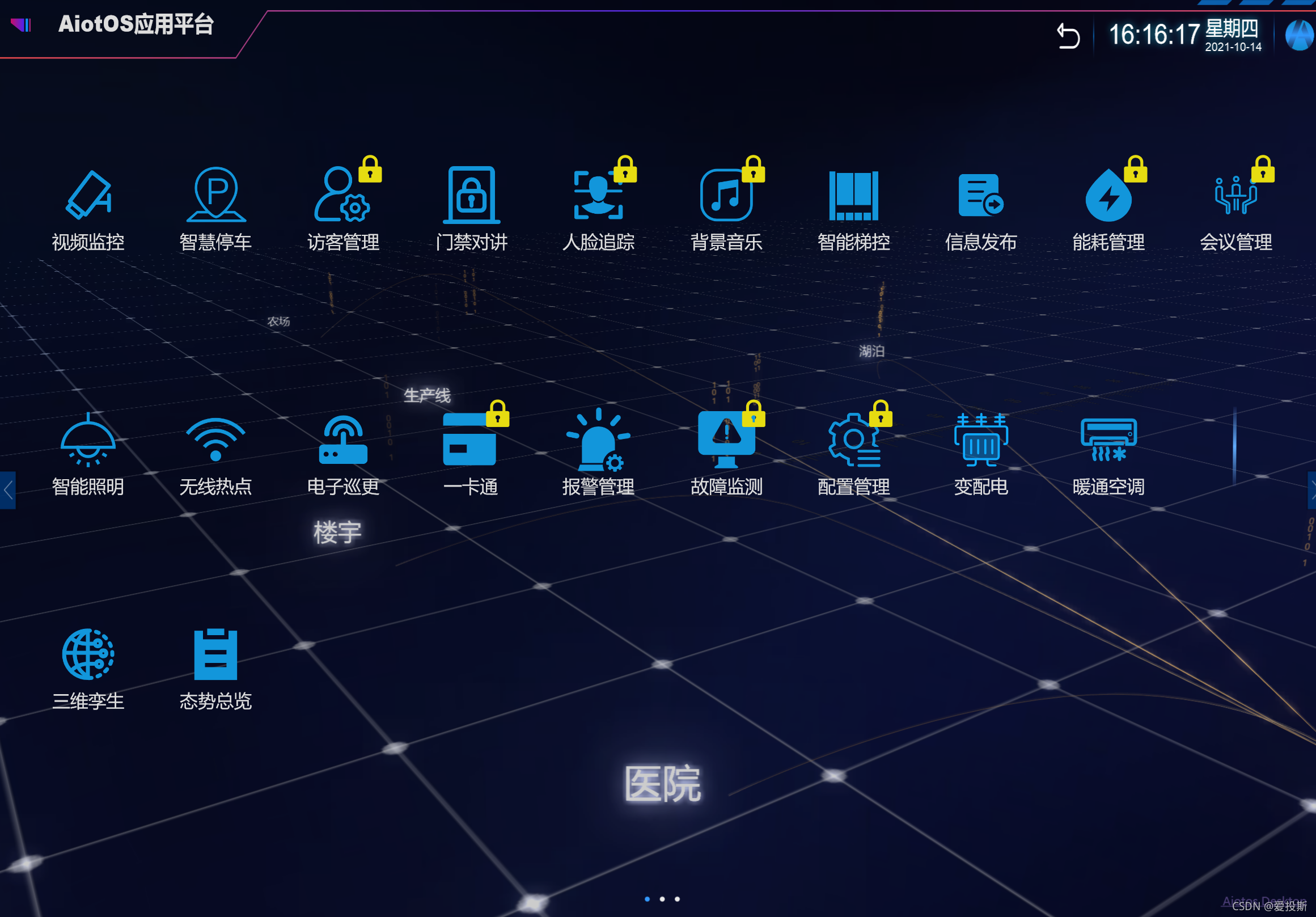Viewport: 1316px width, 917px height.
Task: Launch the 态势总览 situation overview app
Action: coord(215,654)
